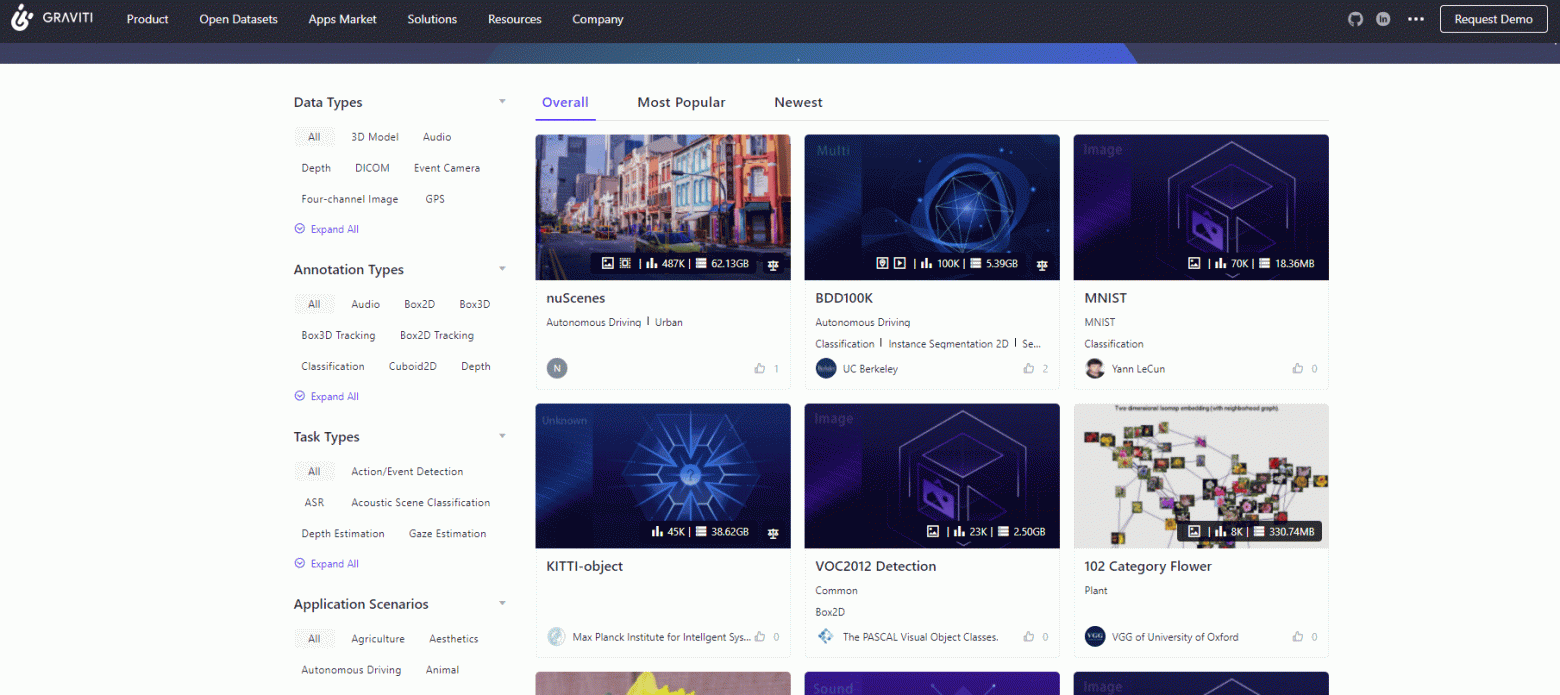
Task: Filter by 3D Model data type
Action: point(375,137)
